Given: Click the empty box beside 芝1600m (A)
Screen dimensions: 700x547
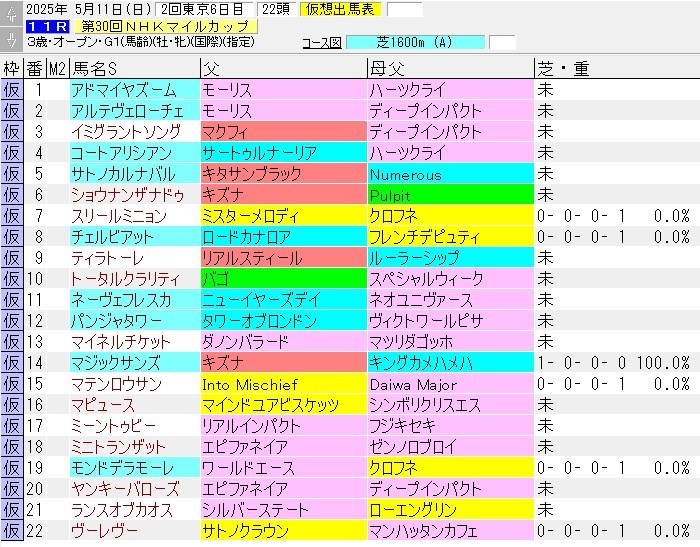Looking at the screenshot, I should (502, 43).
